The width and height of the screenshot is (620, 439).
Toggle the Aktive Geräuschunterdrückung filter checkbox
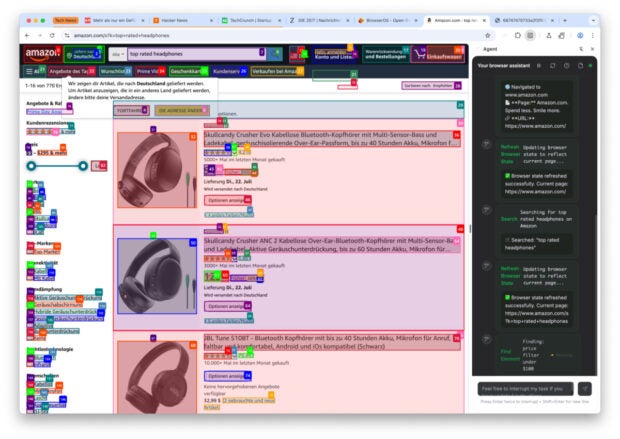pyautogui.click(x=31, y=298)
